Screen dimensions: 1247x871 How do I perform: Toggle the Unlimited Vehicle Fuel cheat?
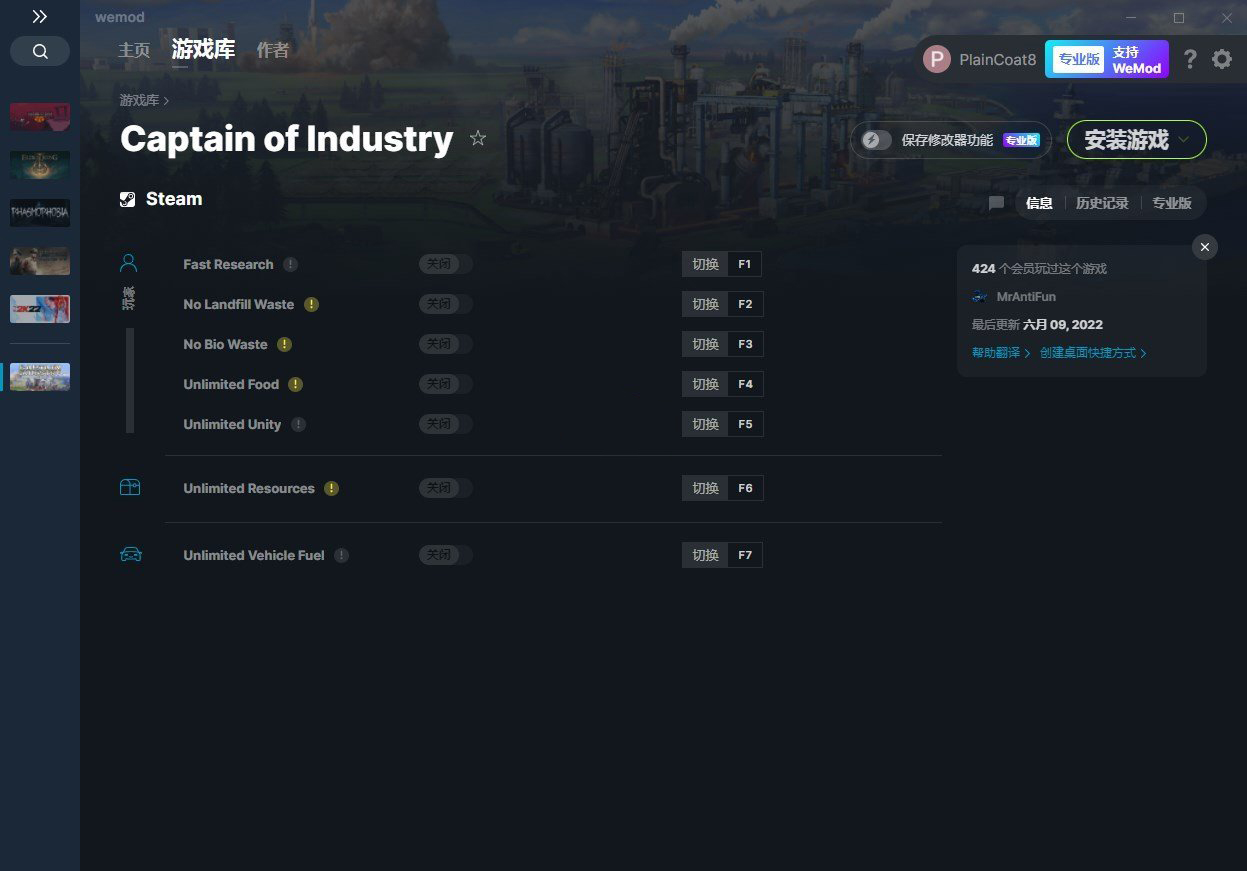[x=445, y=555]
